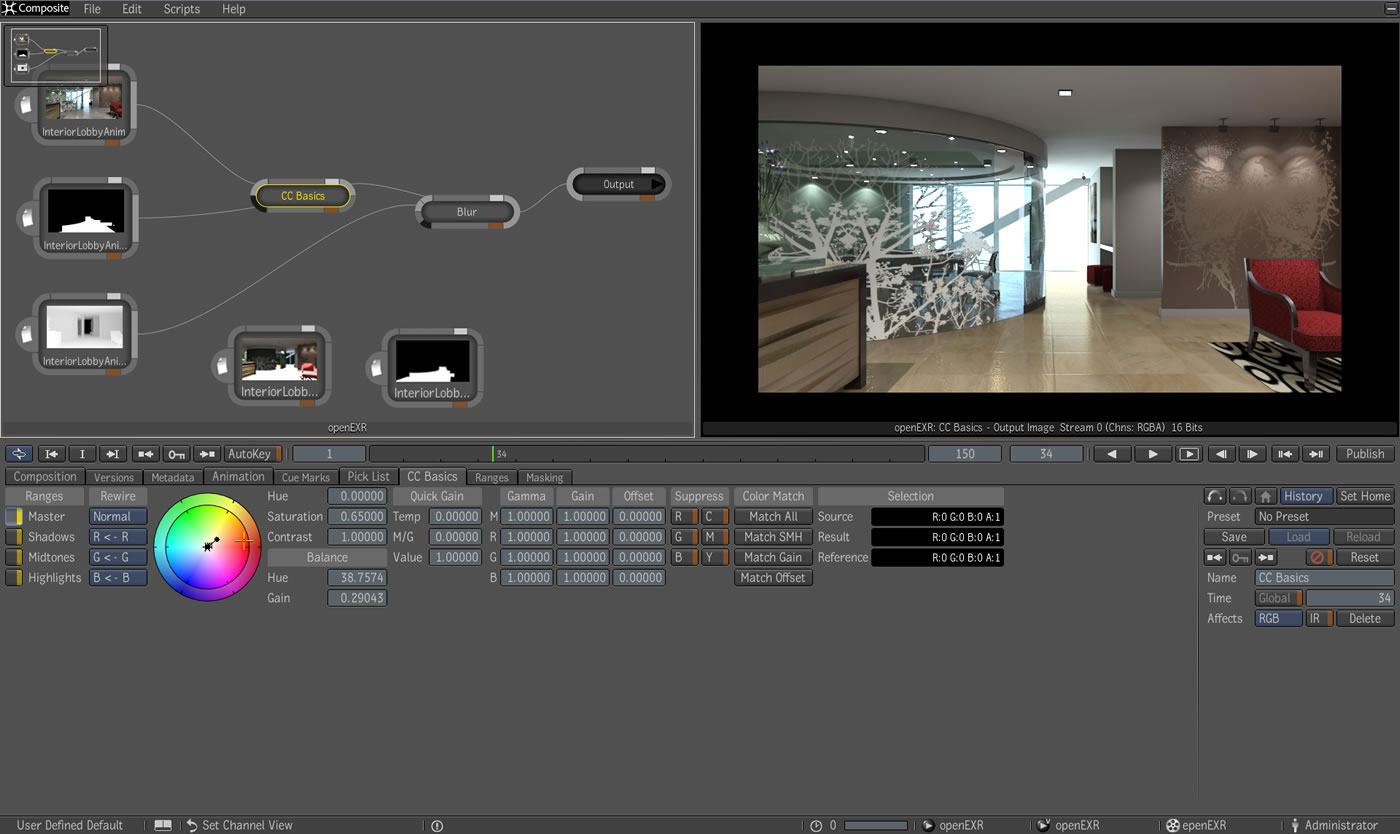
Task: Step to the next frame
Action: 1252,454
